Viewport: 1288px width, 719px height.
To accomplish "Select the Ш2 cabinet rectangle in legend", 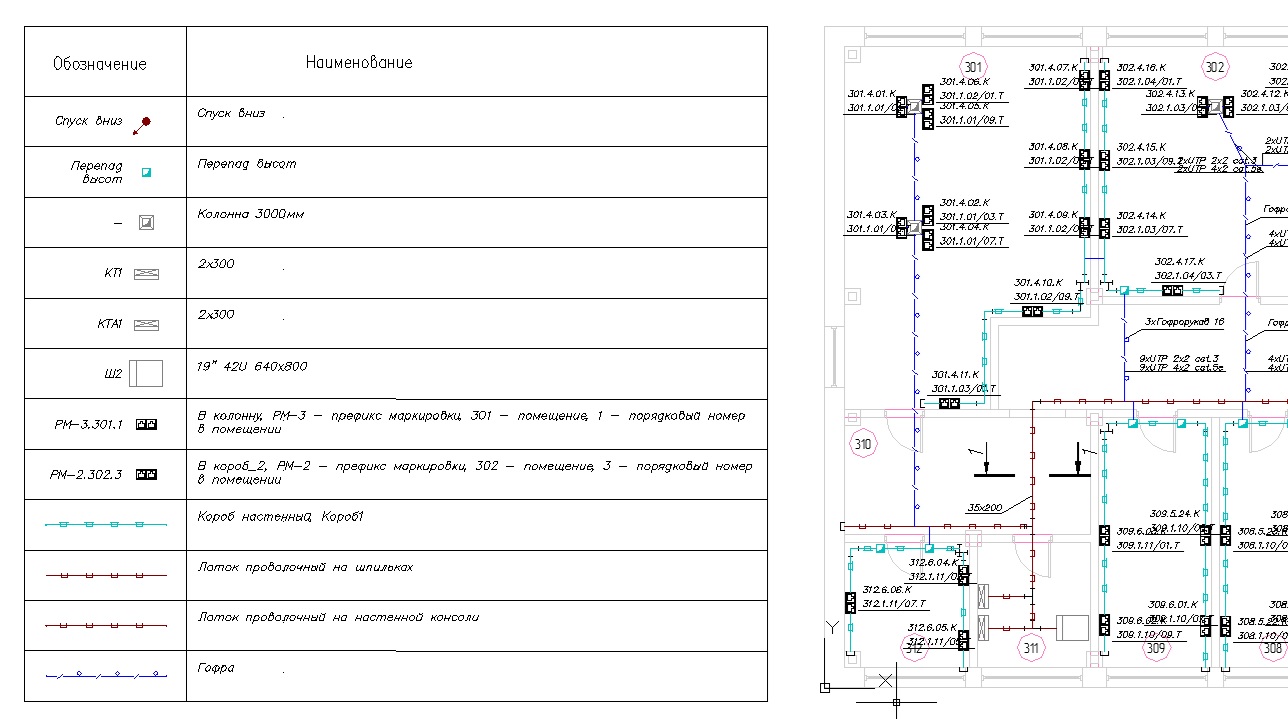I will click(146, 374).
